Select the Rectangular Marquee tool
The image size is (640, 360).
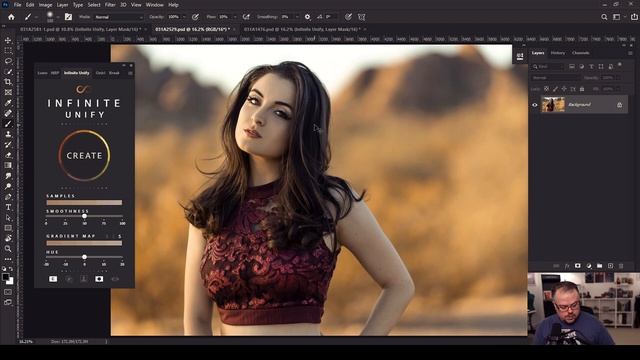click(x=8, y=51)
